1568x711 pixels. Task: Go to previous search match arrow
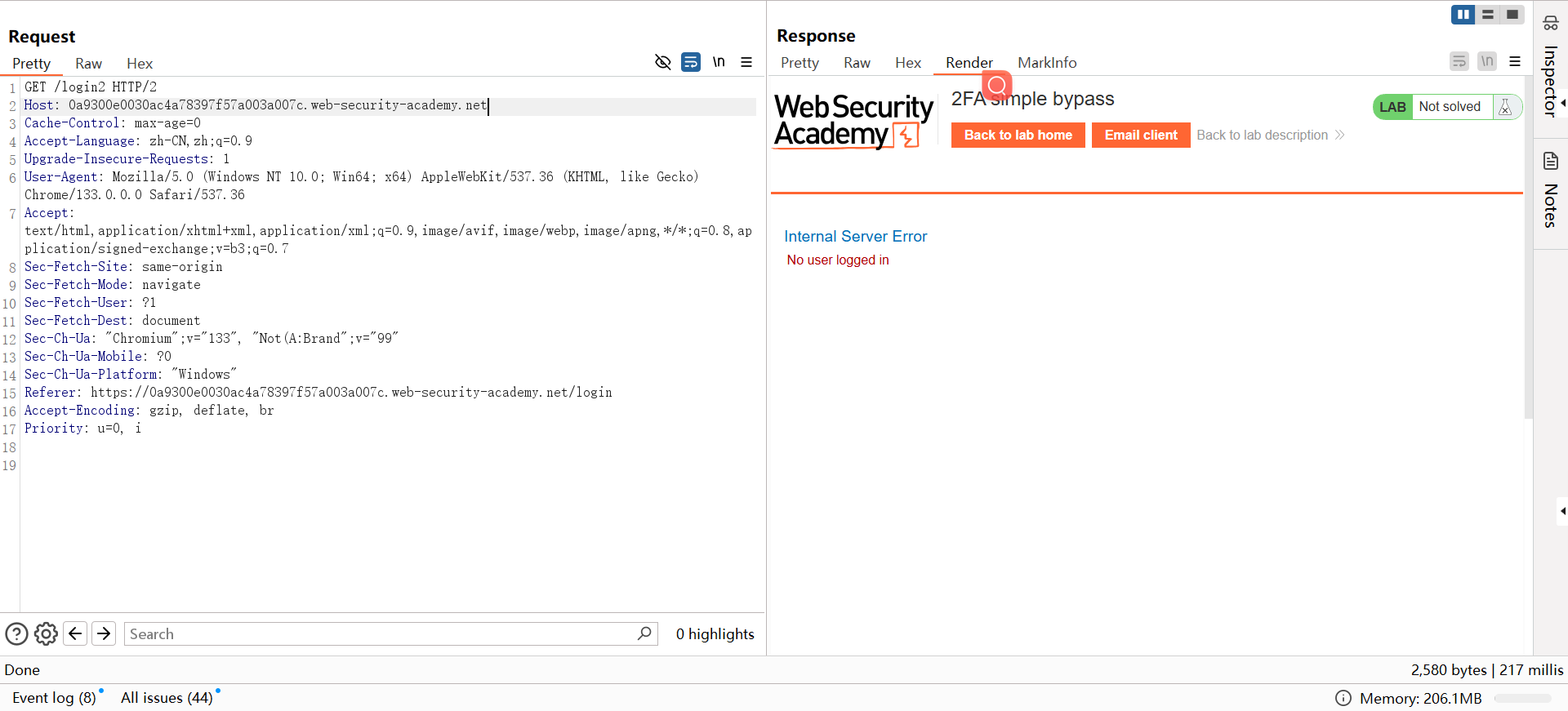click(x=75, y=633)
